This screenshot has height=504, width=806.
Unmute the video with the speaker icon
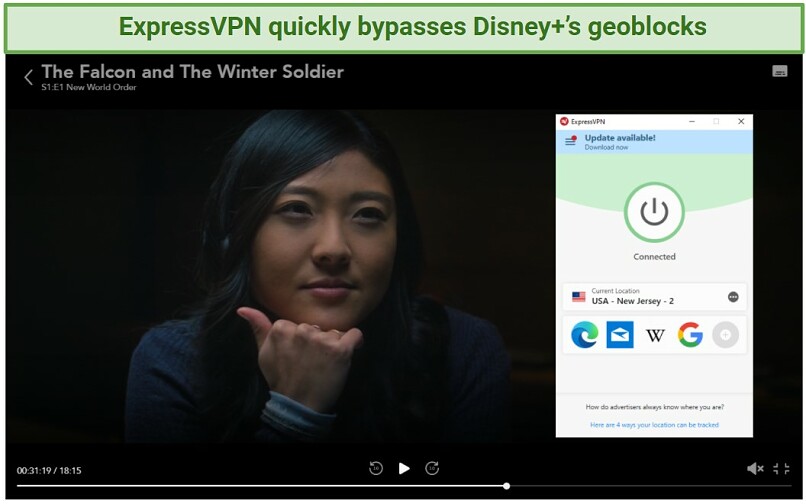(755, 468)
